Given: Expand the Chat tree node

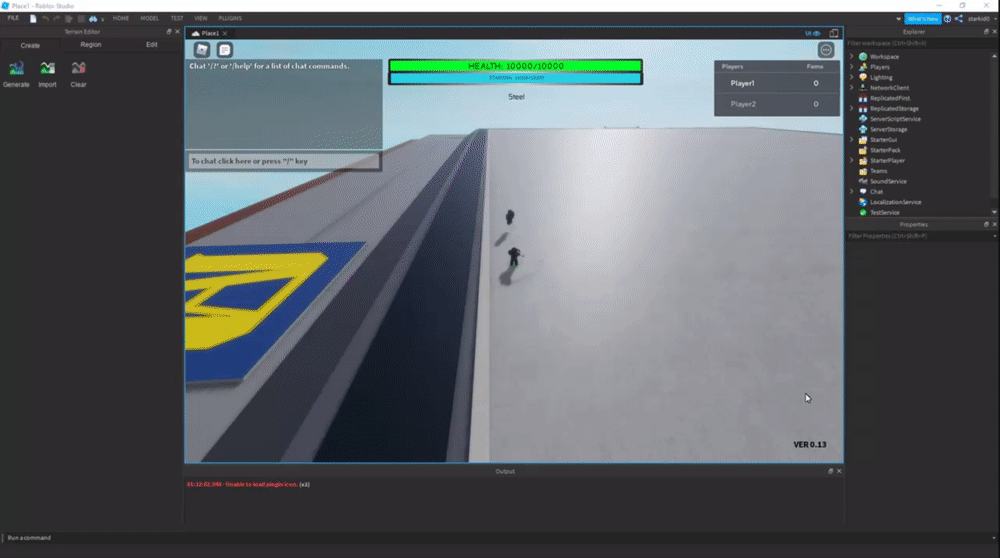Looking at the screenshot, I should coord(851,191).
